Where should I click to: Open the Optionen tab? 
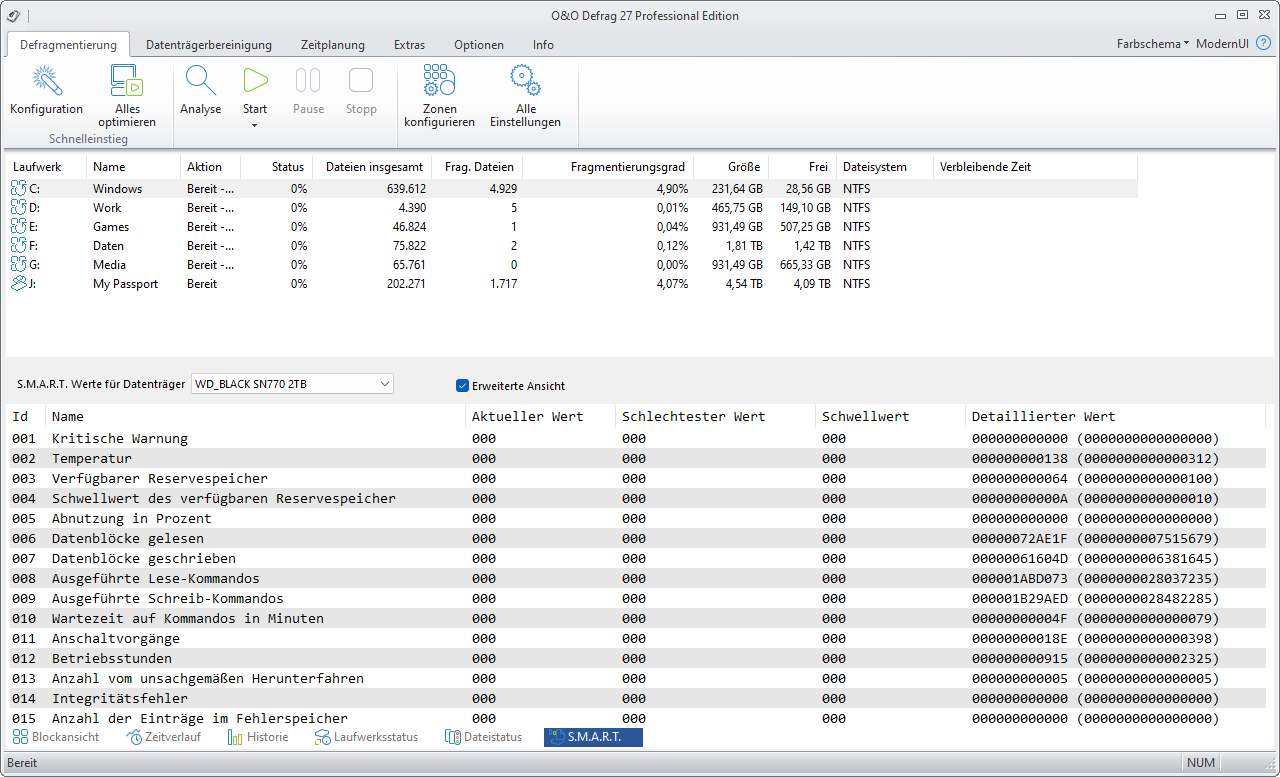pos(479,45)
